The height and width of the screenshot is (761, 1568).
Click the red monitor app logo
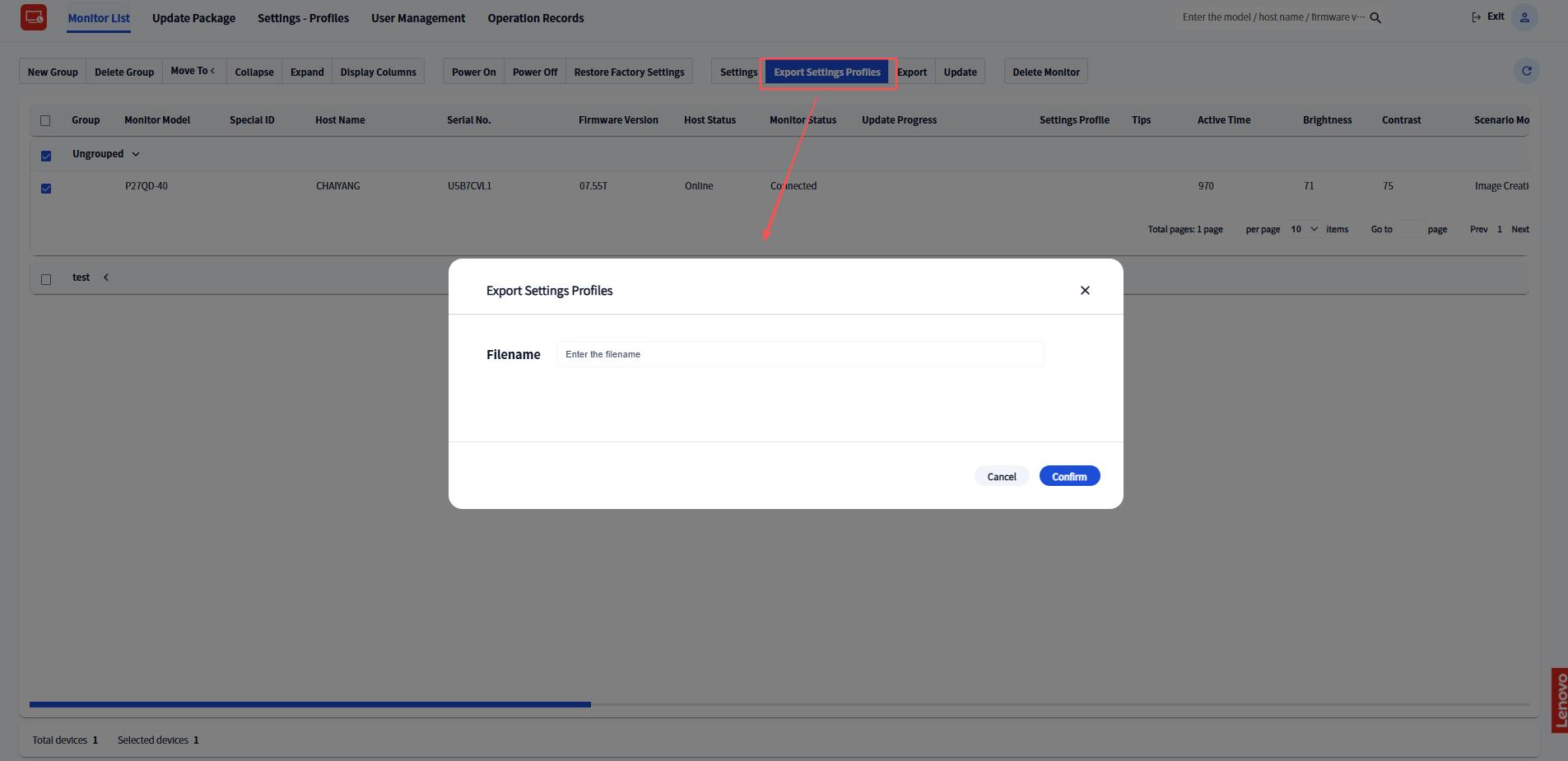coord(34,17)
